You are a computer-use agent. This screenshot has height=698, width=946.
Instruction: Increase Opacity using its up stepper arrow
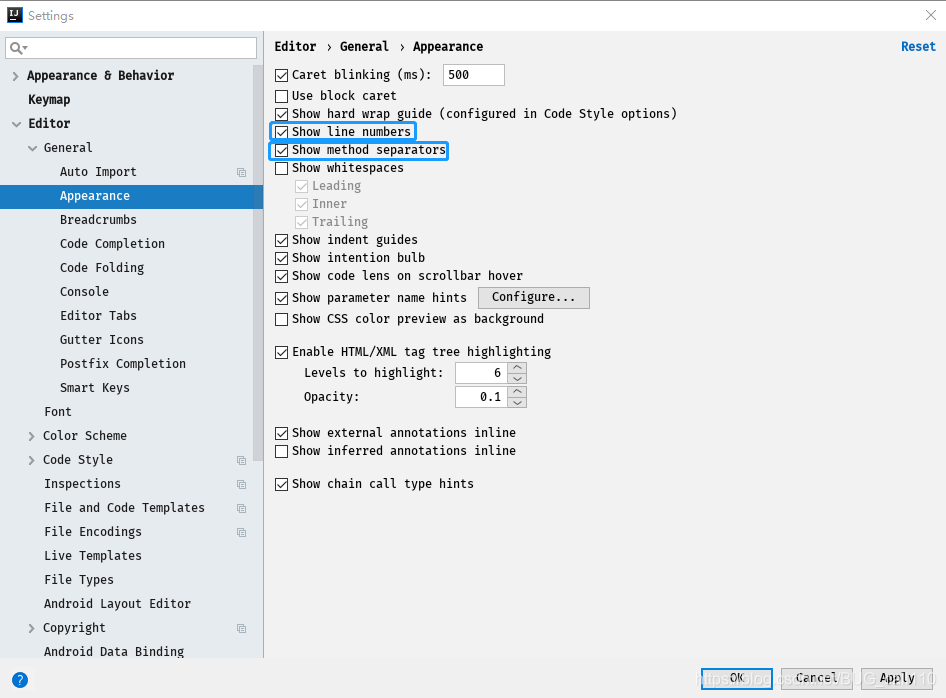click(x=517, y=391)
